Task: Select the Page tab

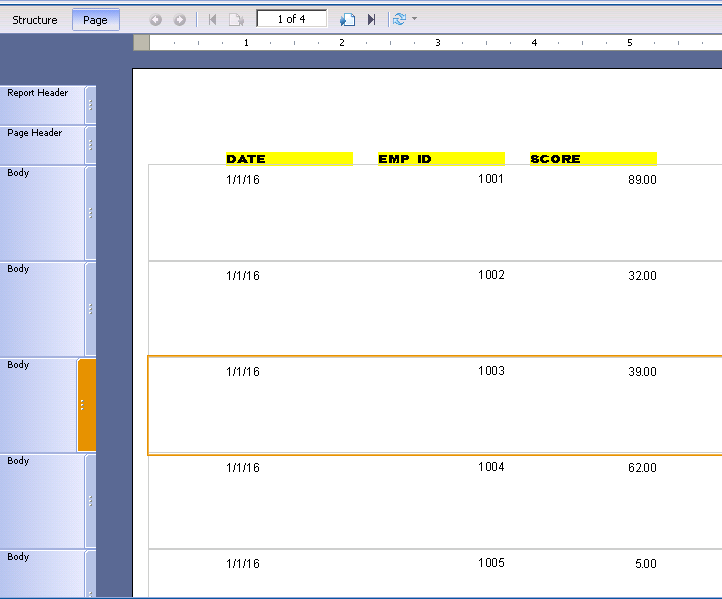Action: 95,20
